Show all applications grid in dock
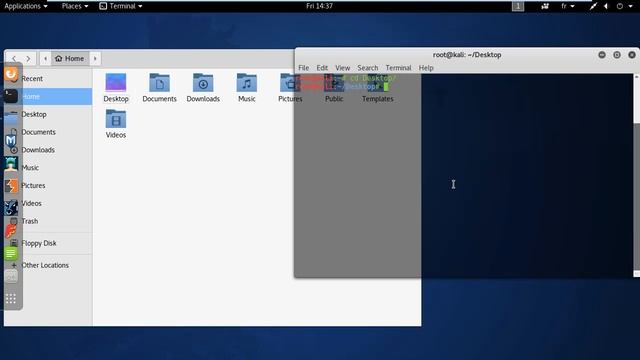 click(11, 299)
